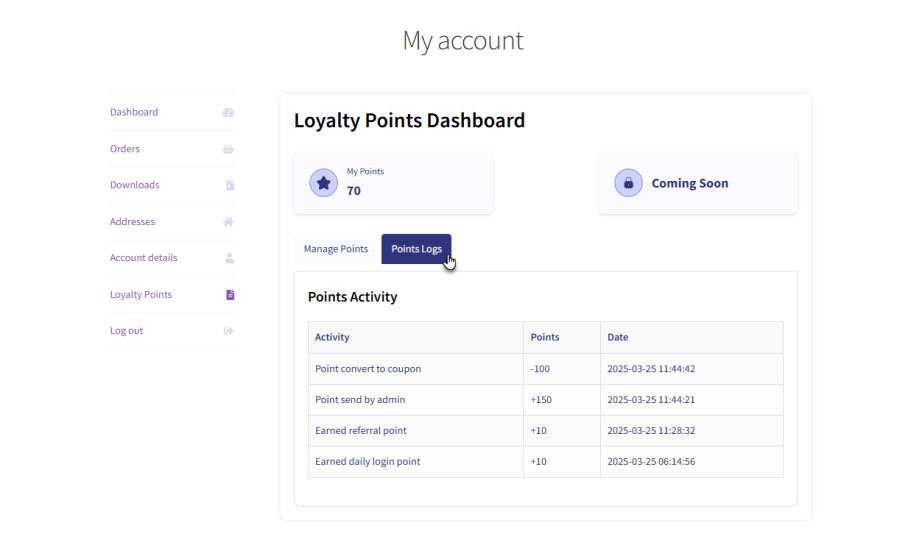Click the 'Point convert to coupon' row
The height and width of the screenshot is (545, 900).
[x=545, y=369]
